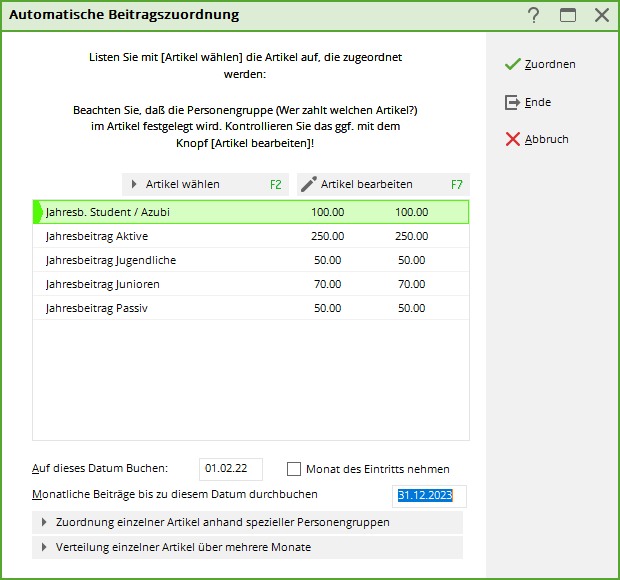The height and width of the screenshot is (580, 620).
Task: Maximize the dialog window
Action: [x=568, y=15]
